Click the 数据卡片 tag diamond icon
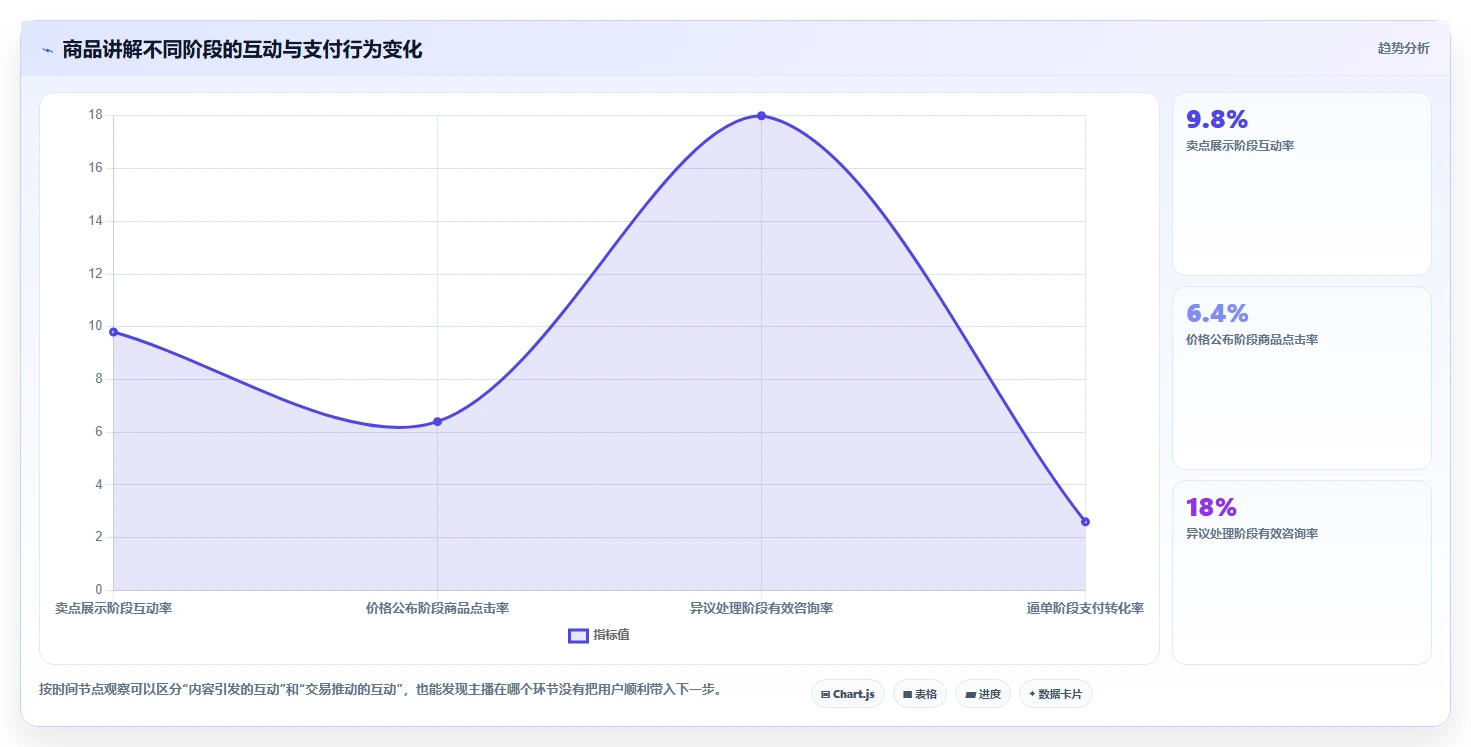The image size is (1471, 747). (1031, 693)
